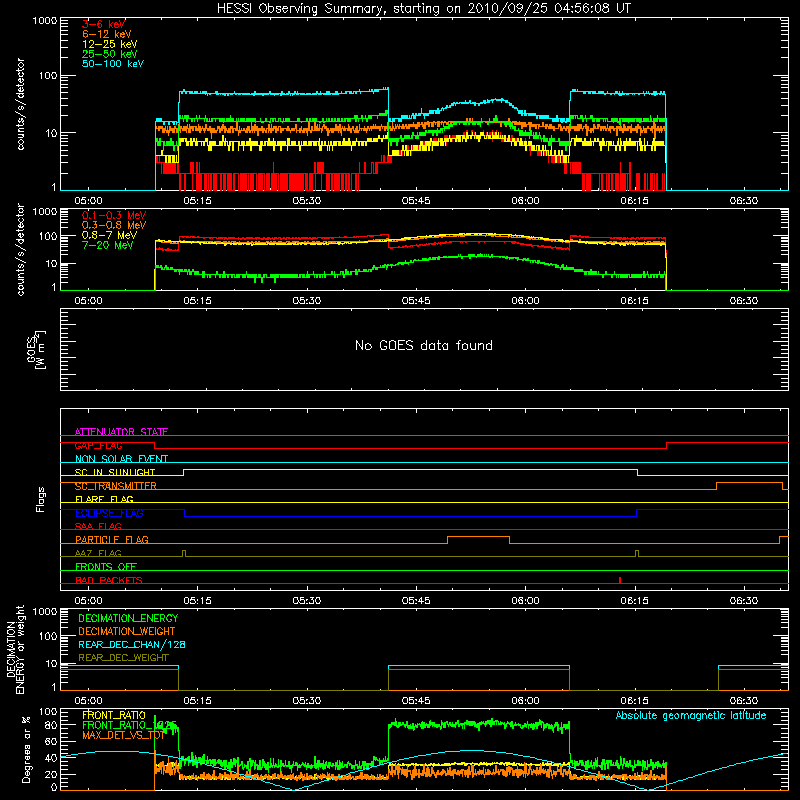Click the top panel's counts/s/detector axis label
Viewport: 800px width, 800px height.
click(21, 104)
